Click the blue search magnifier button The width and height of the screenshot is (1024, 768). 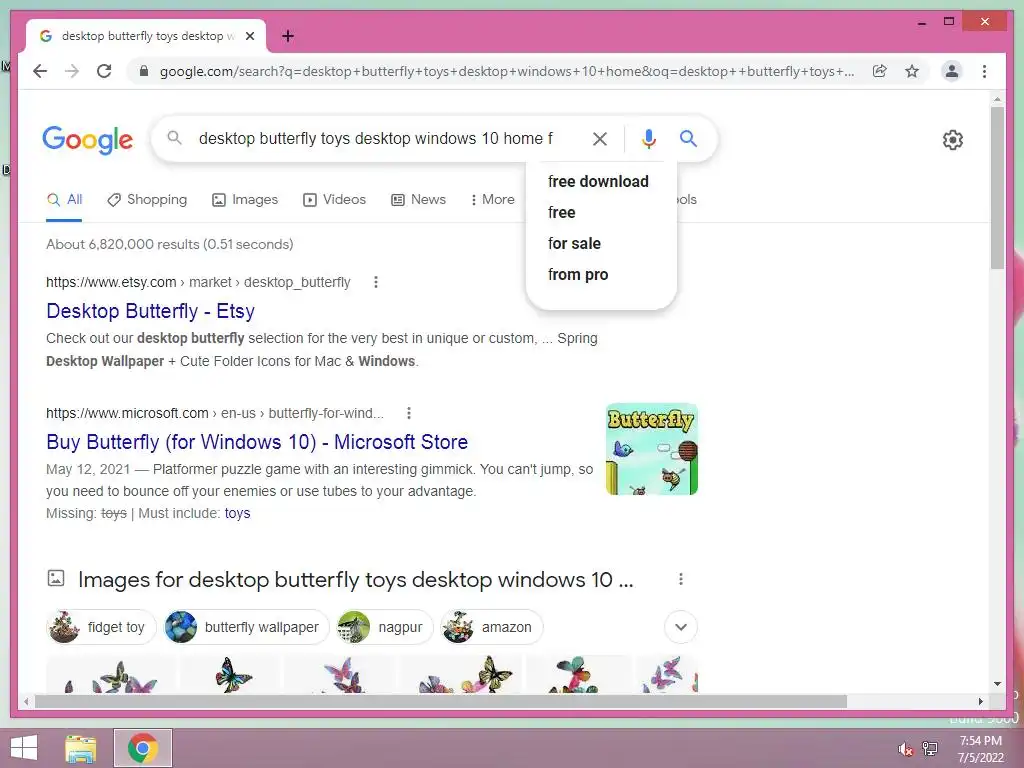pos(688,138)
